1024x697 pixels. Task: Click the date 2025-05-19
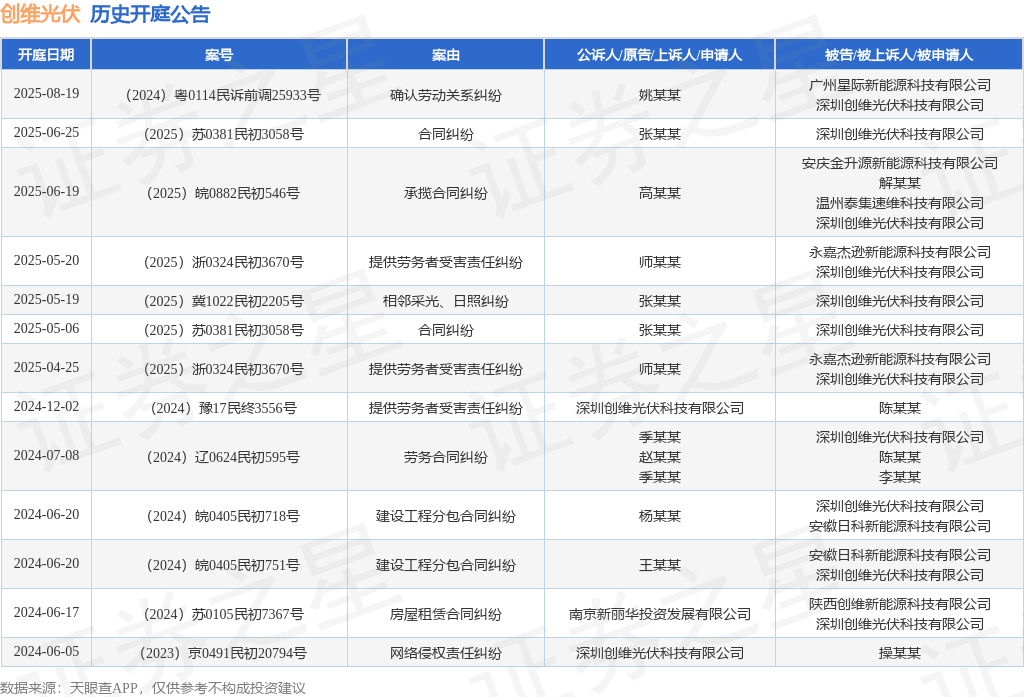[46, 299]
